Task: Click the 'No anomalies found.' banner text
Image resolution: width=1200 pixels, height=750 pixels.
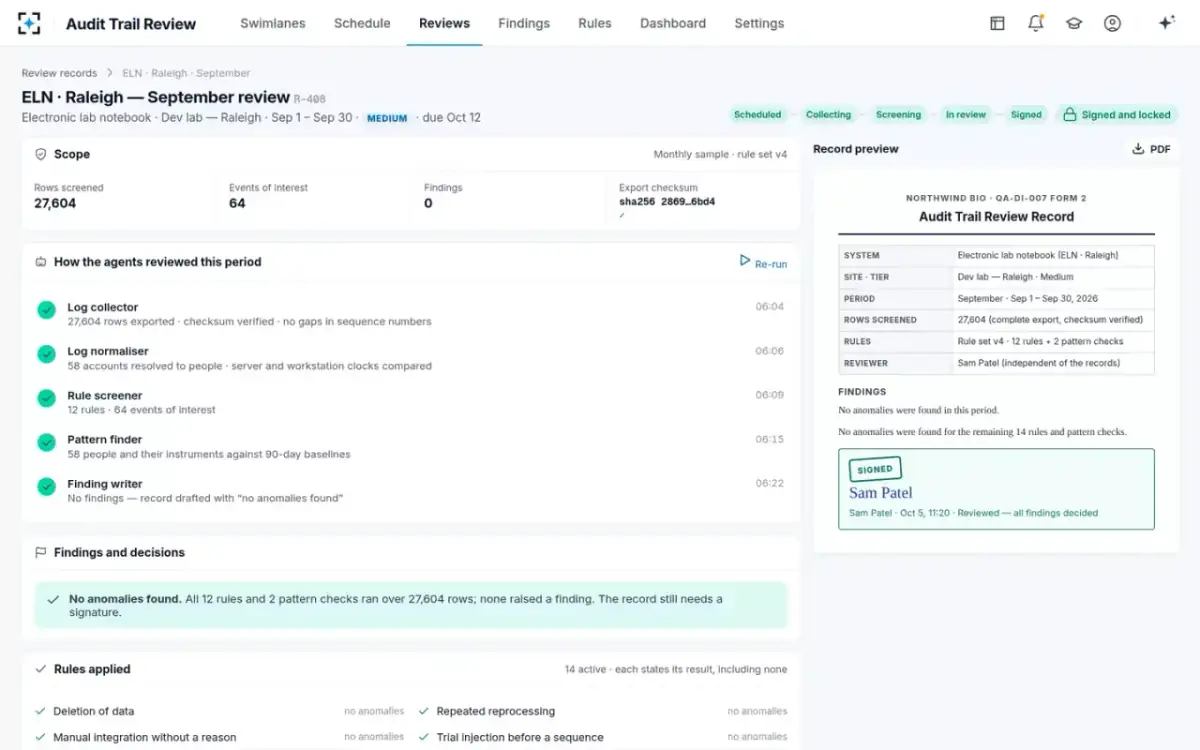Action: (125, 599)
